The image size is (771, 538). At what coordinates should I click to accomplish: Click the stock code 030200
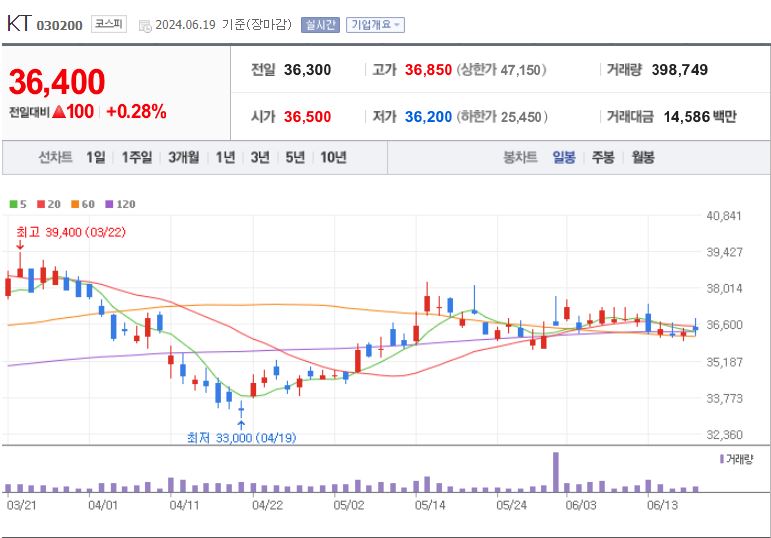tap(59, 26)
